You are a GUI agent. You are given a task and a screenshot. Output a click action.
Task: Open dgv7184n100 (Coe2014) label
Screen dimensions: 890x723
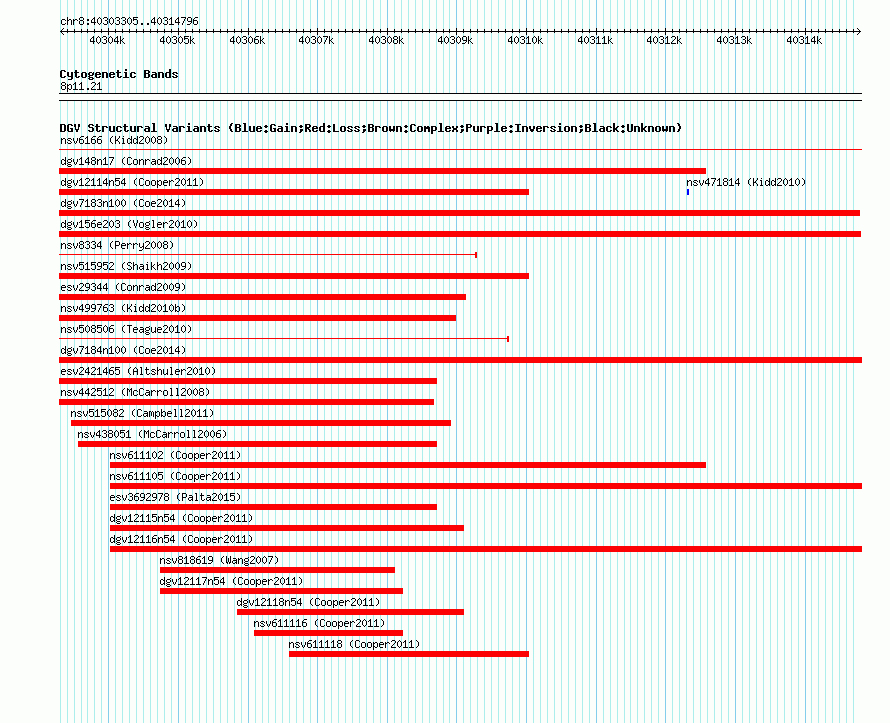pyautogui.click(x=123, y=350)
